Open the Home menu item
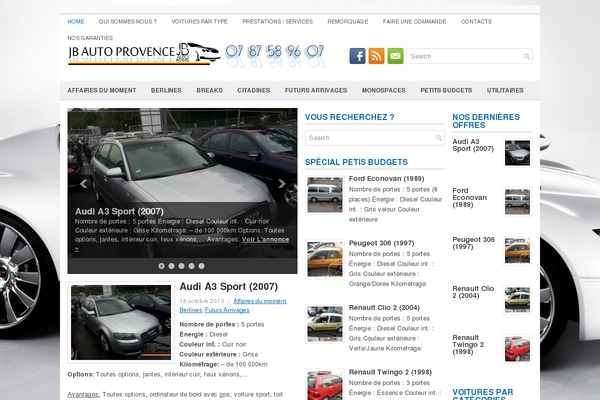Image resolution: width=600 pixels, height=400 pixels. [x=76, y=22]
